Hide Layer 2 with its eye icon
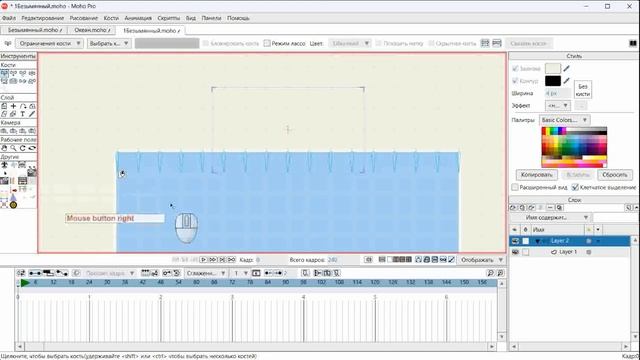The image size is (640, 360). pos(515,241)
